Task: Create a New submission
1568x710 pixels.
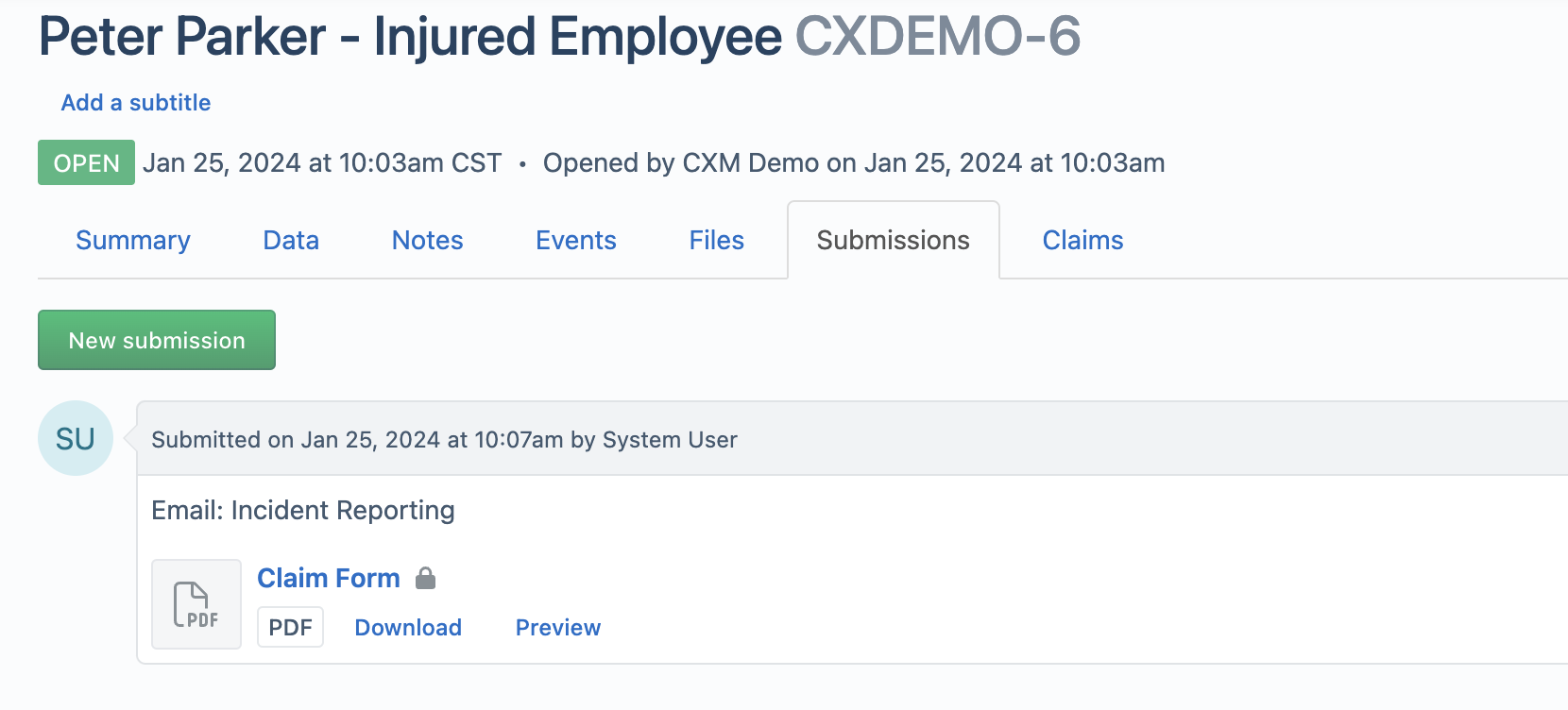Action: coord(157,340)
